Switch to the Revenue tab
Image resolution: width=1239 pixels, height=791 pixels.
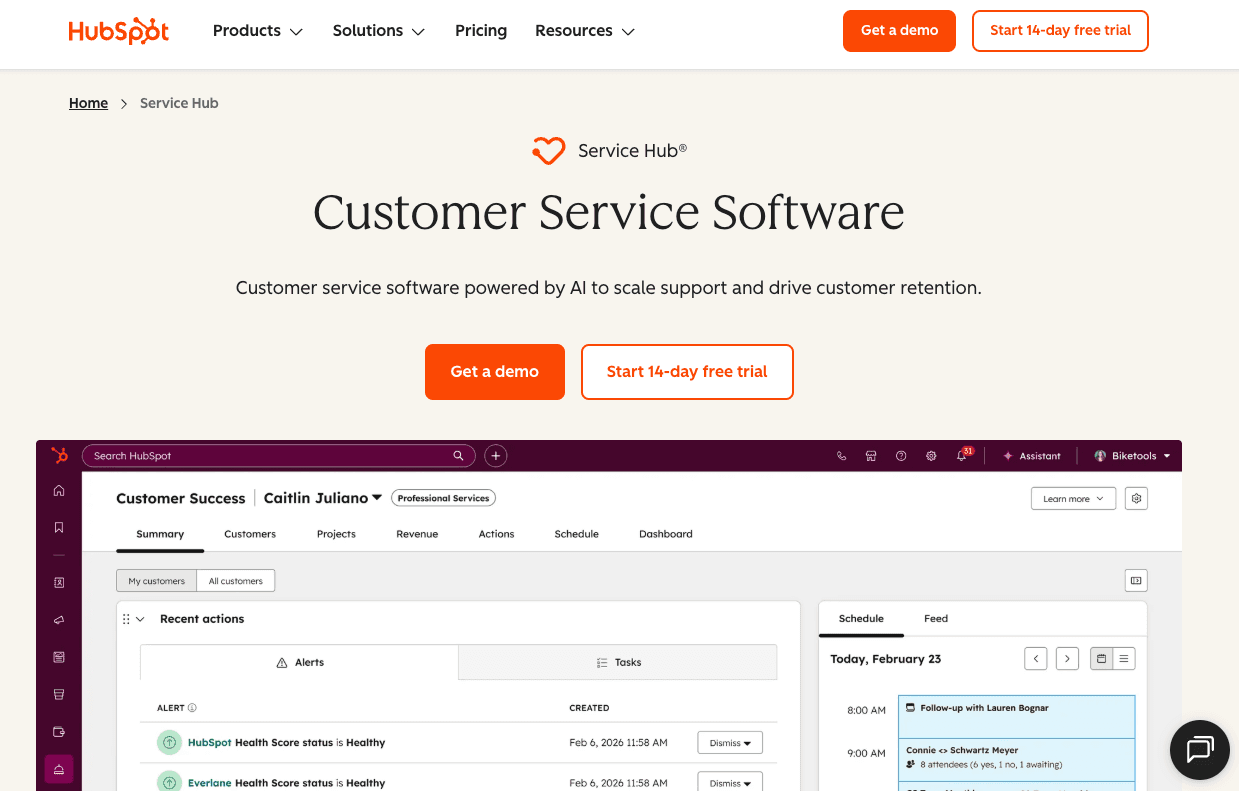pos(417,534)
